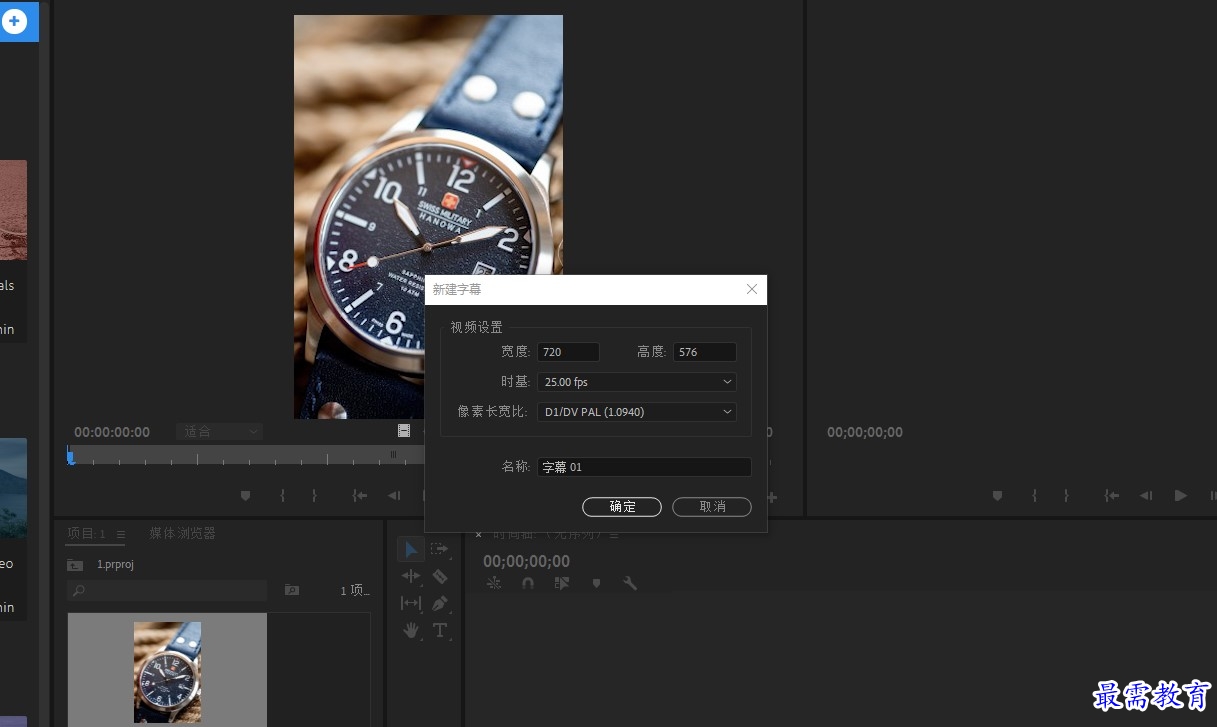Select the Hand tool
The image size is (1217, 727).
[411, 630]
